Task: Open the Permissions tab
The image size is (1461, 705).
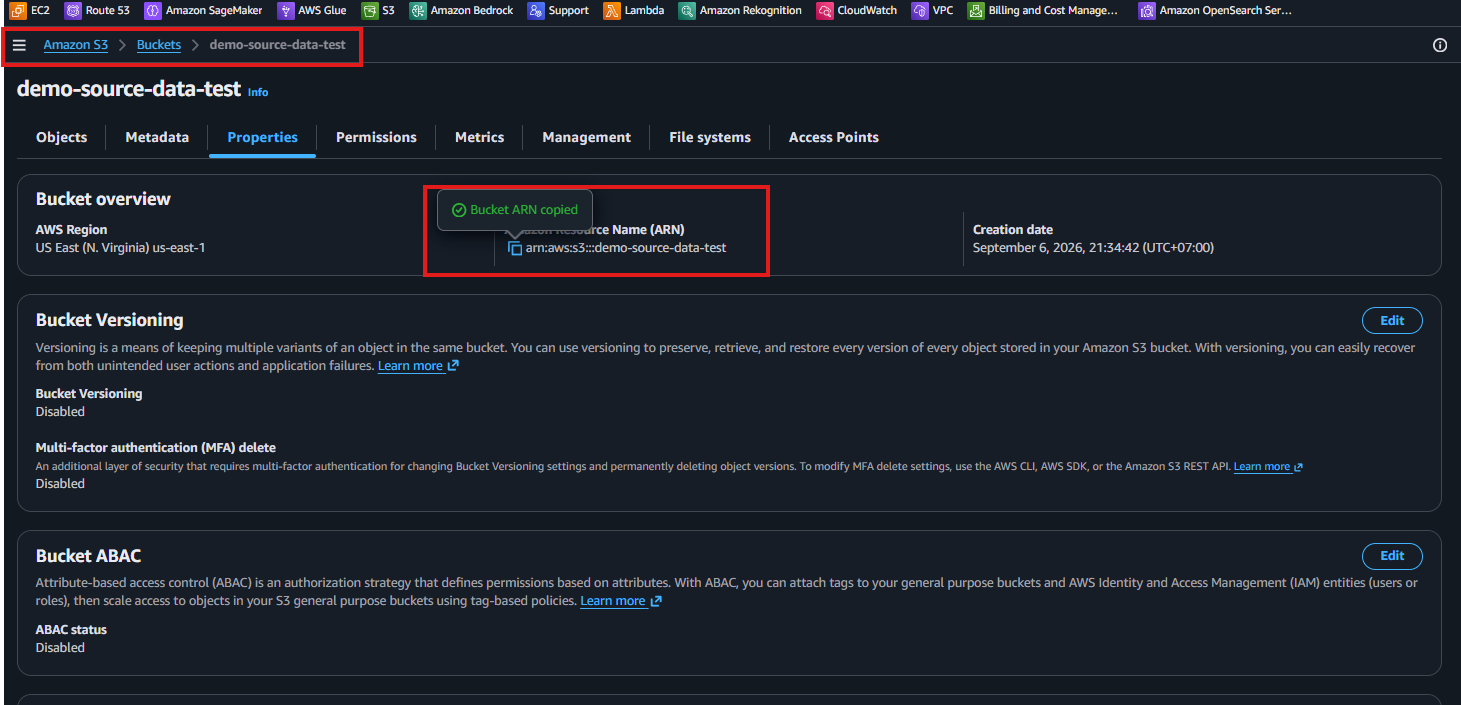Action: (376, 137)
